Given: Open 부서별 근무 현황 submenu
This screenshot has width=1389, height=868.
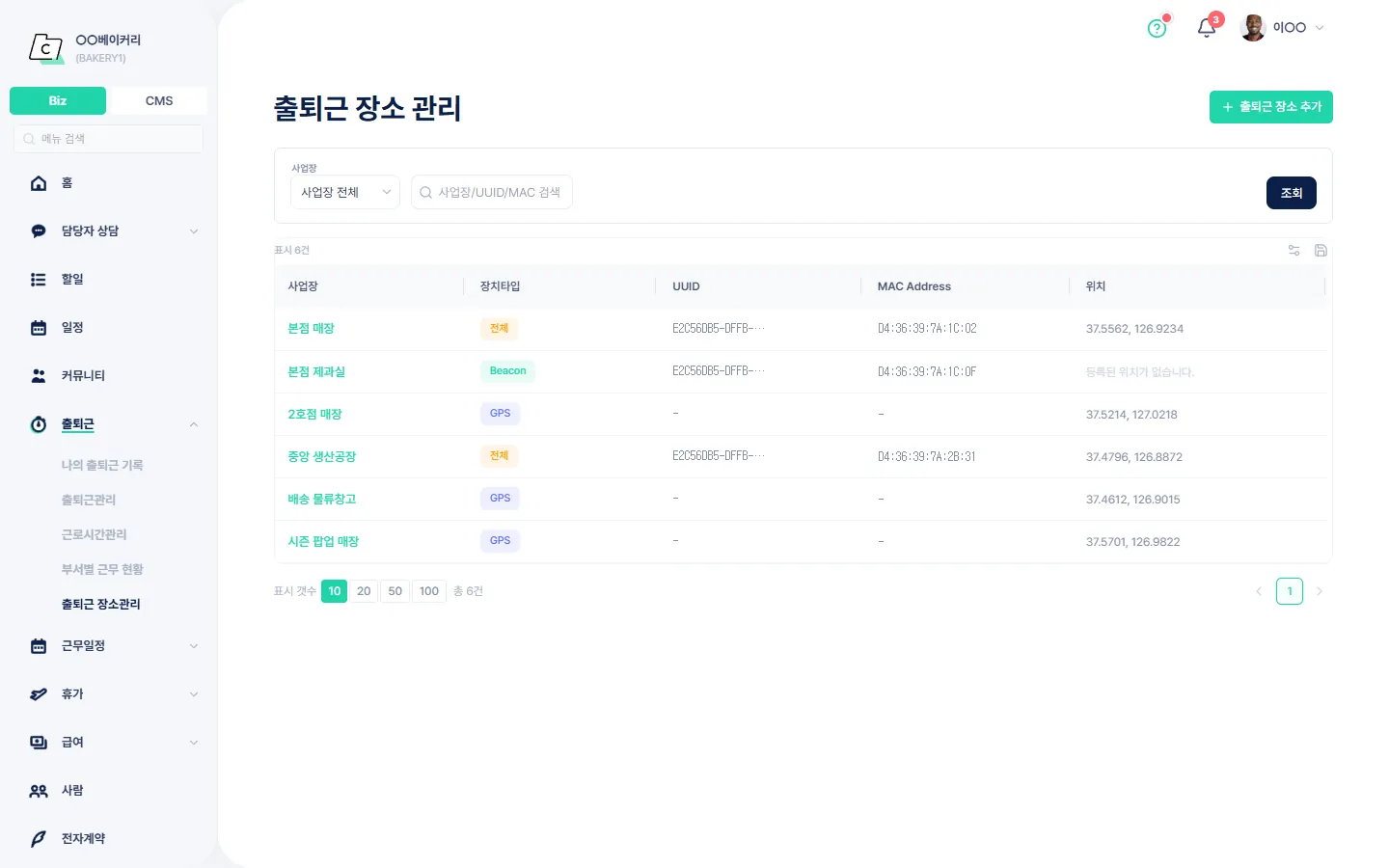Looking at the screenshot, I should (102, 569).
